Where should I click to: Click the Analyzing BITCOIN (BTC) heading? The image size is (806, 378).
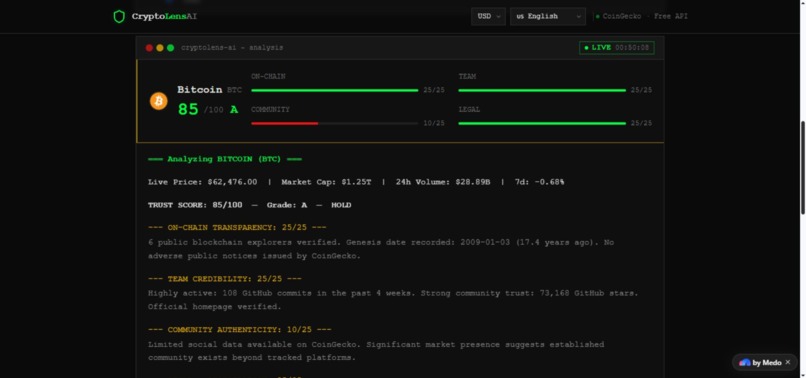point(225,159)
